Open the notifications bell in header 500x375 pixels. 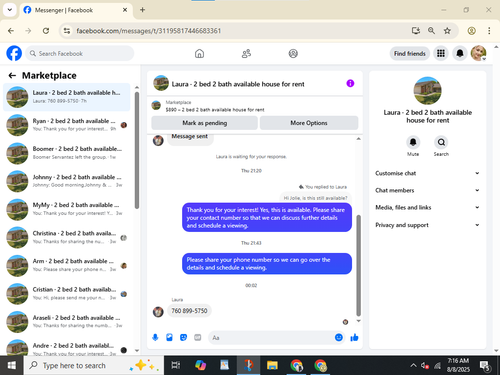tap(460, 53)
